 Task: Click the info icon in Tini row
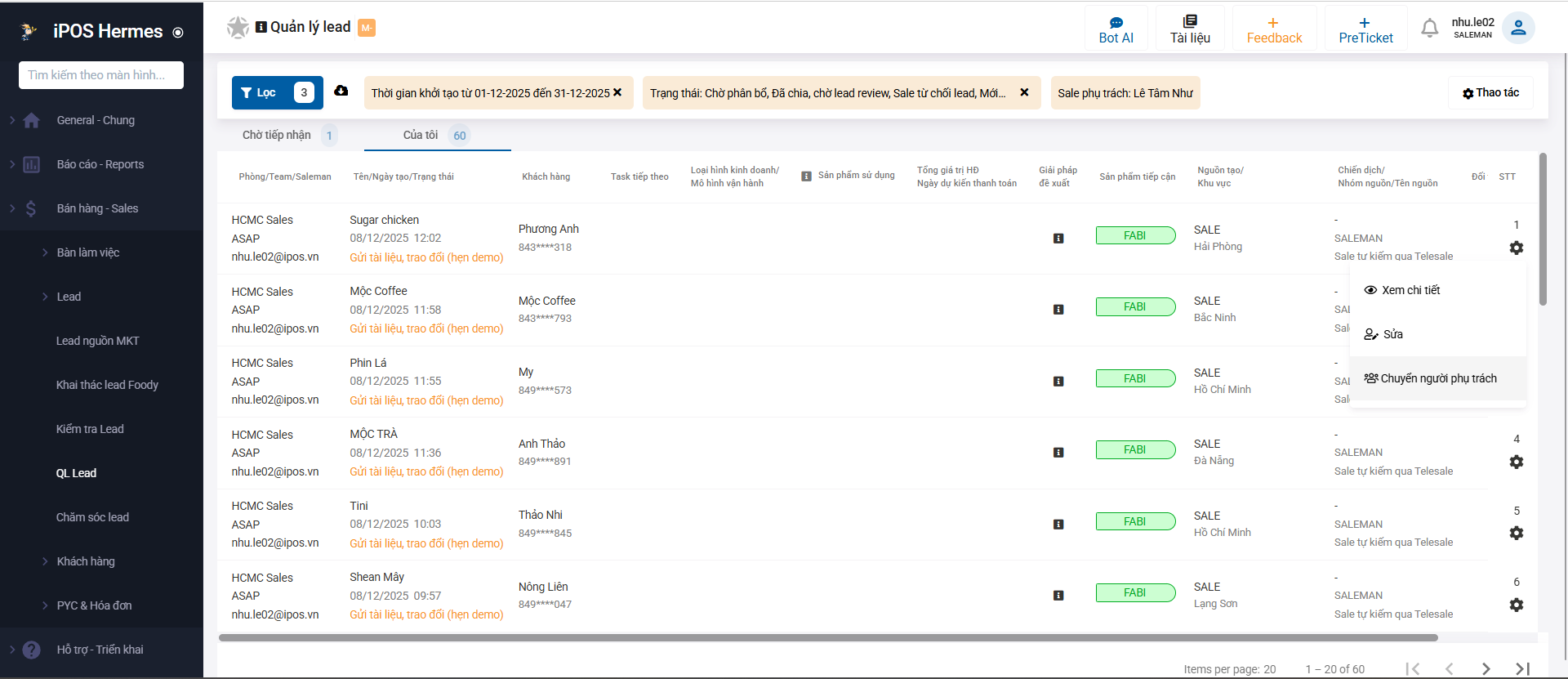1058,525
